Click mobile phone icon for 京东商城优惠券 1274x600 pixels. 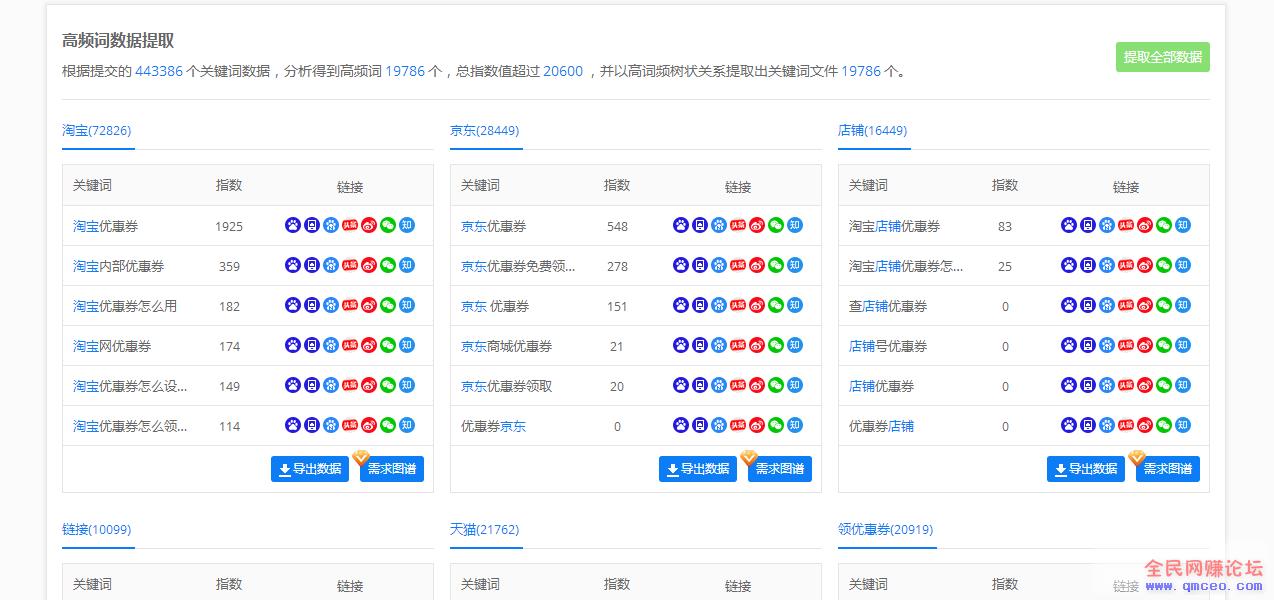[700, 345]
